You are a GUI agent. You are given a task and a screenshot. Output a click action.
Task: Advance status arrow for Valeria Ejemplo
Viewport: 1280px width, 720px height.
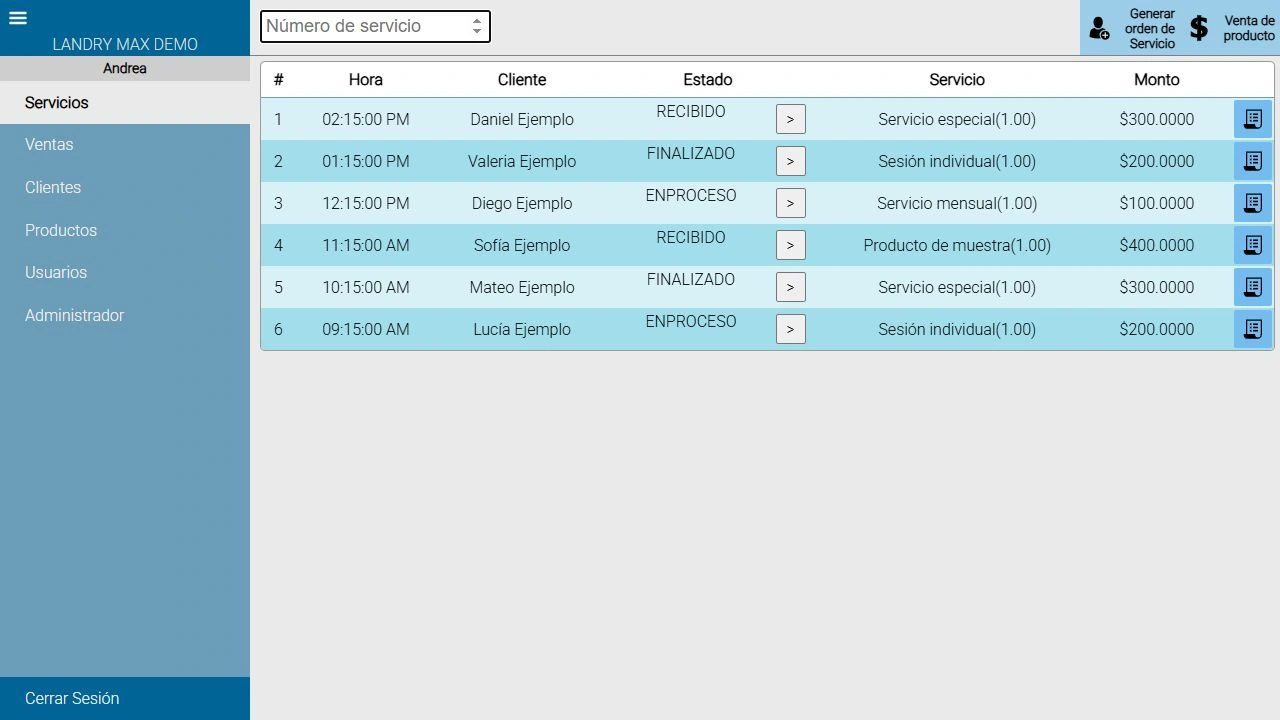(790, 161)
